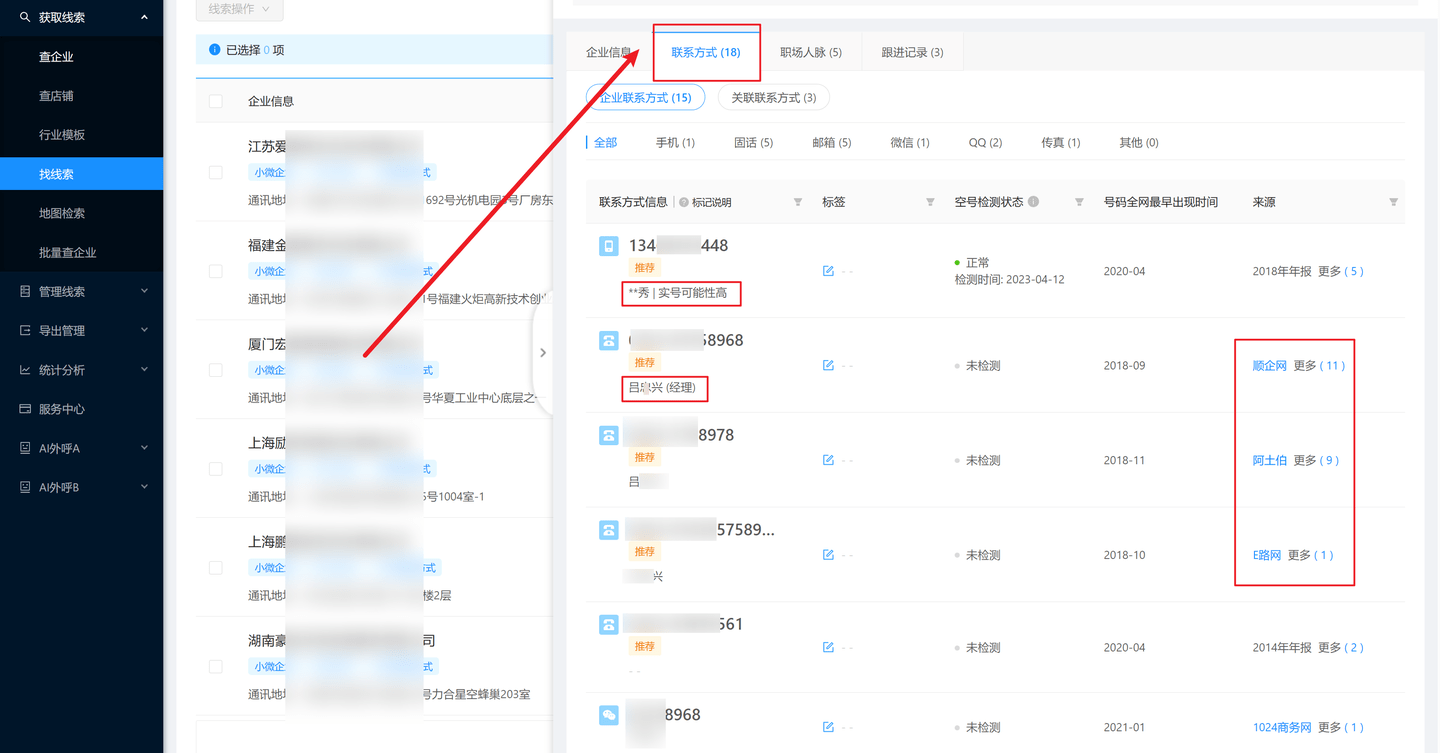Click the filter icon beside 来源 column header
Viewport: 1440px width, 753px height.
click(1393, 202)
